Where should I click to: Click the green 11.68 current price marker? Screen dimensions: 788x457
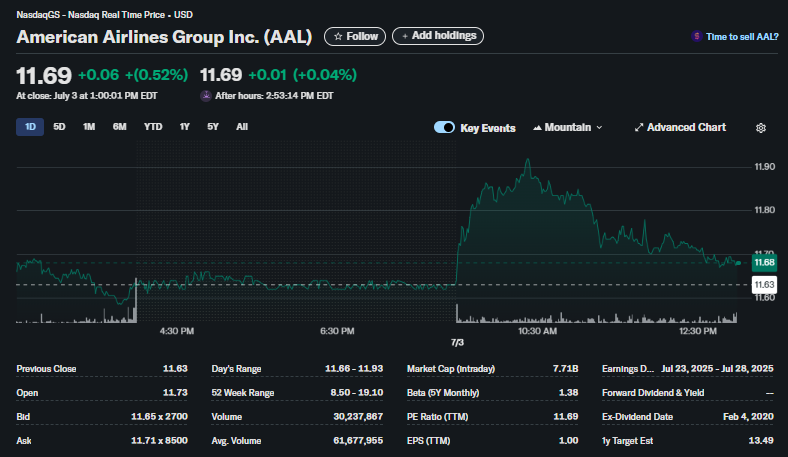click(764, 262)
